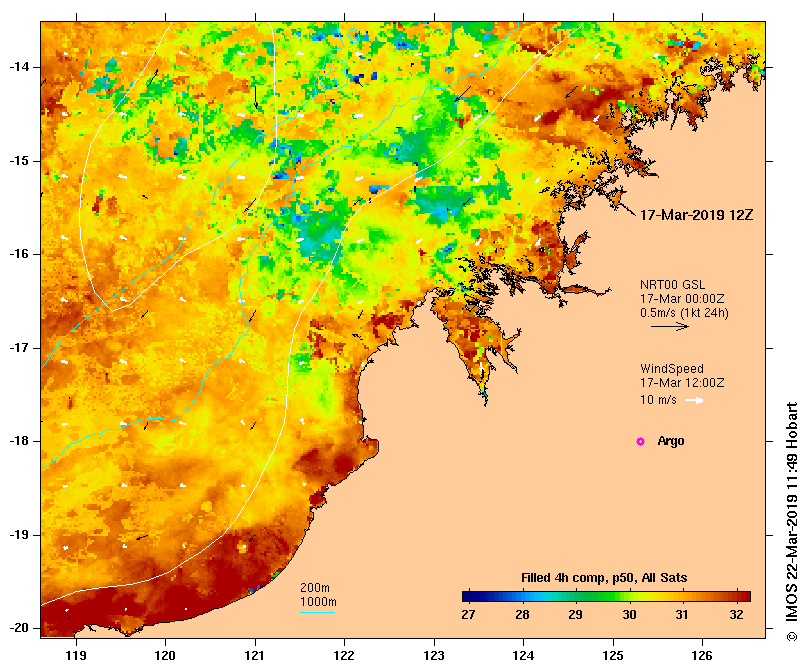809x672 pixels.
Task: Click the '-16' latitude axis label
Action: coord(19,254)
